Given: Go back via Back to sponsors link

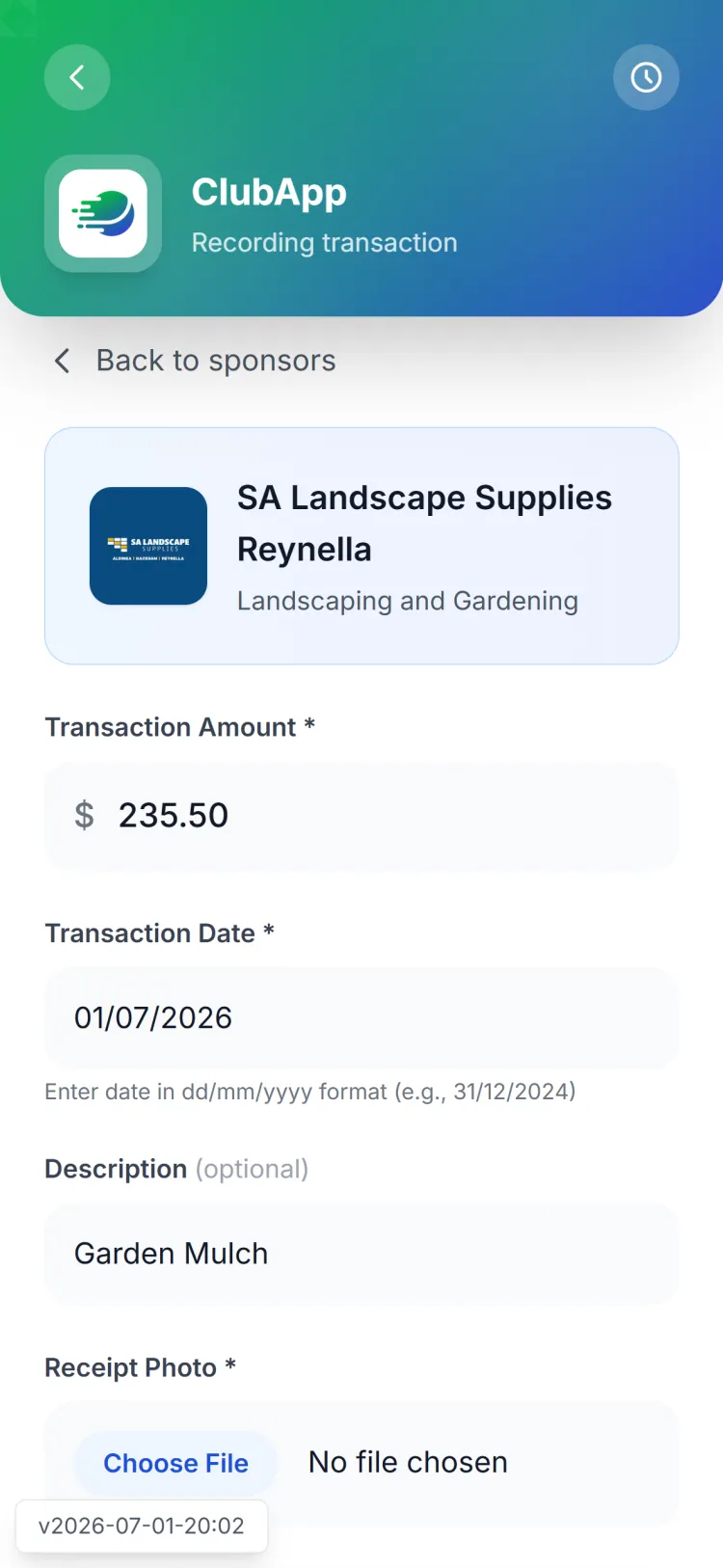Looking at the screenshot, I should (216, 361).
